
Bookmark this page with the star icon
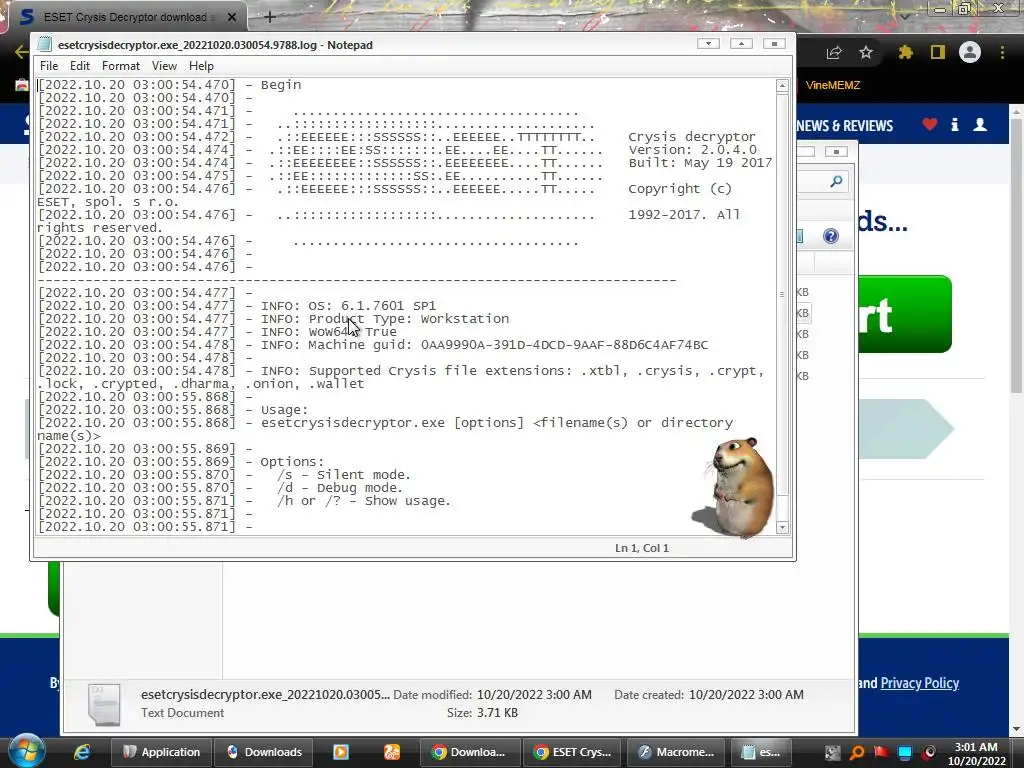(866, 52)
